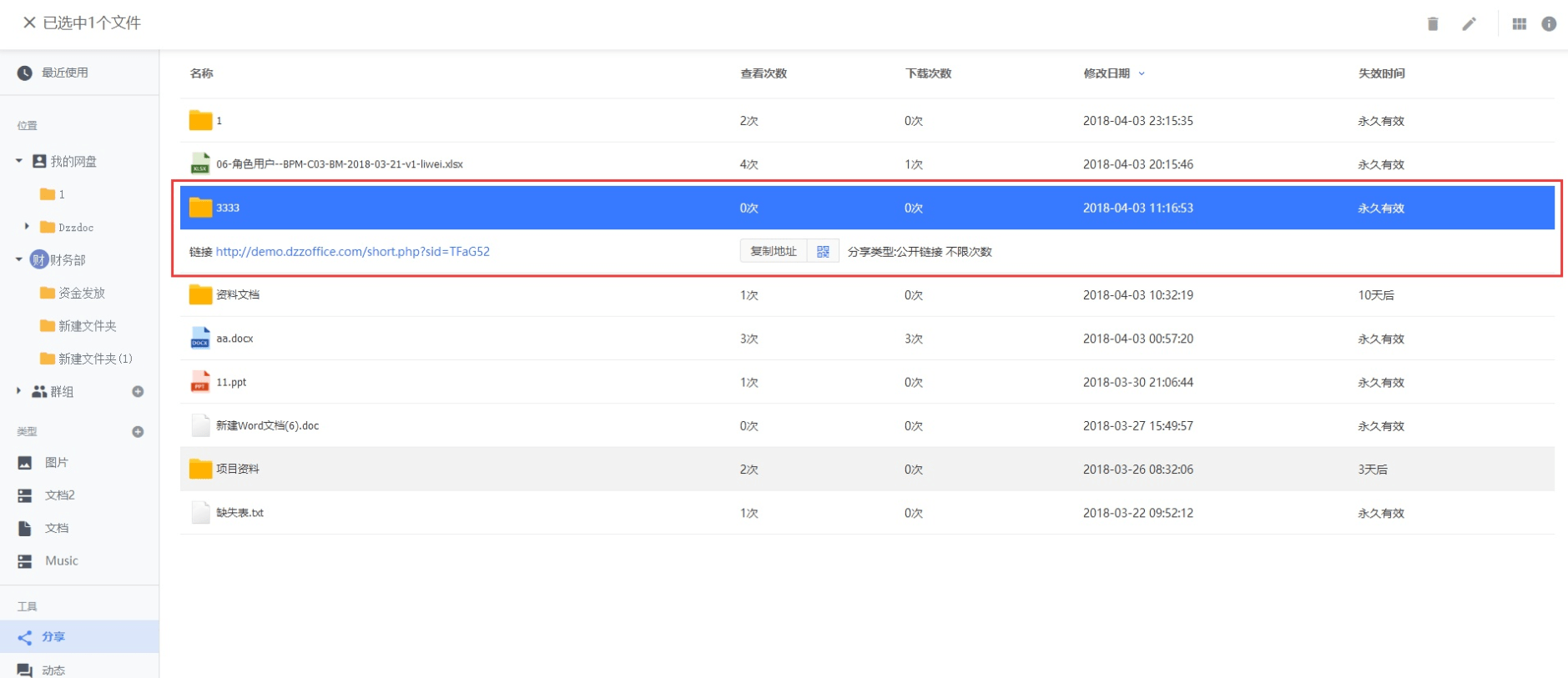Select the 11.ppt file name
The width and height of the screenshot is (1568, 678).
pyautogui.click(x=231, y=382)
